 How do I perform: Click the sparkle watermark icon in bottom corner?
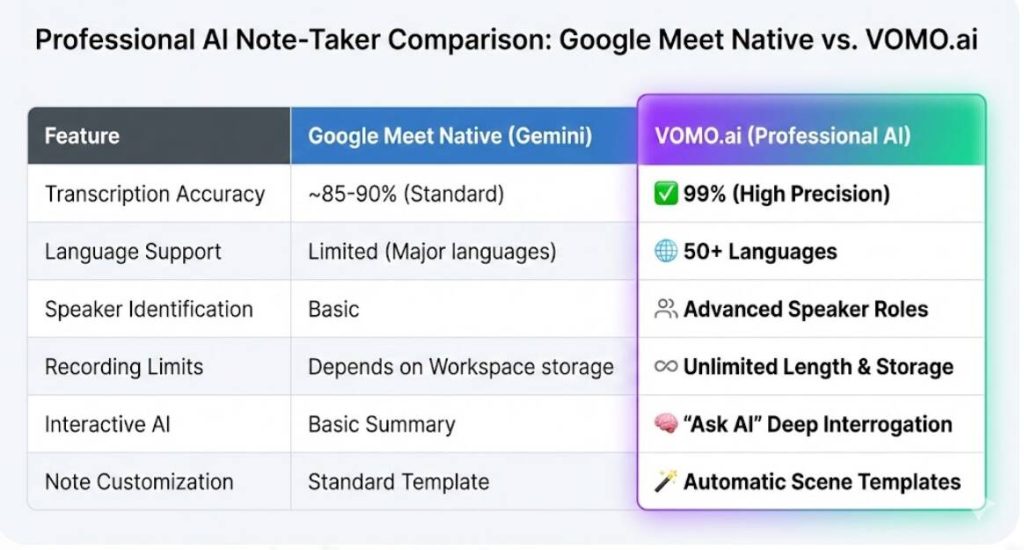tap(982, 507)
